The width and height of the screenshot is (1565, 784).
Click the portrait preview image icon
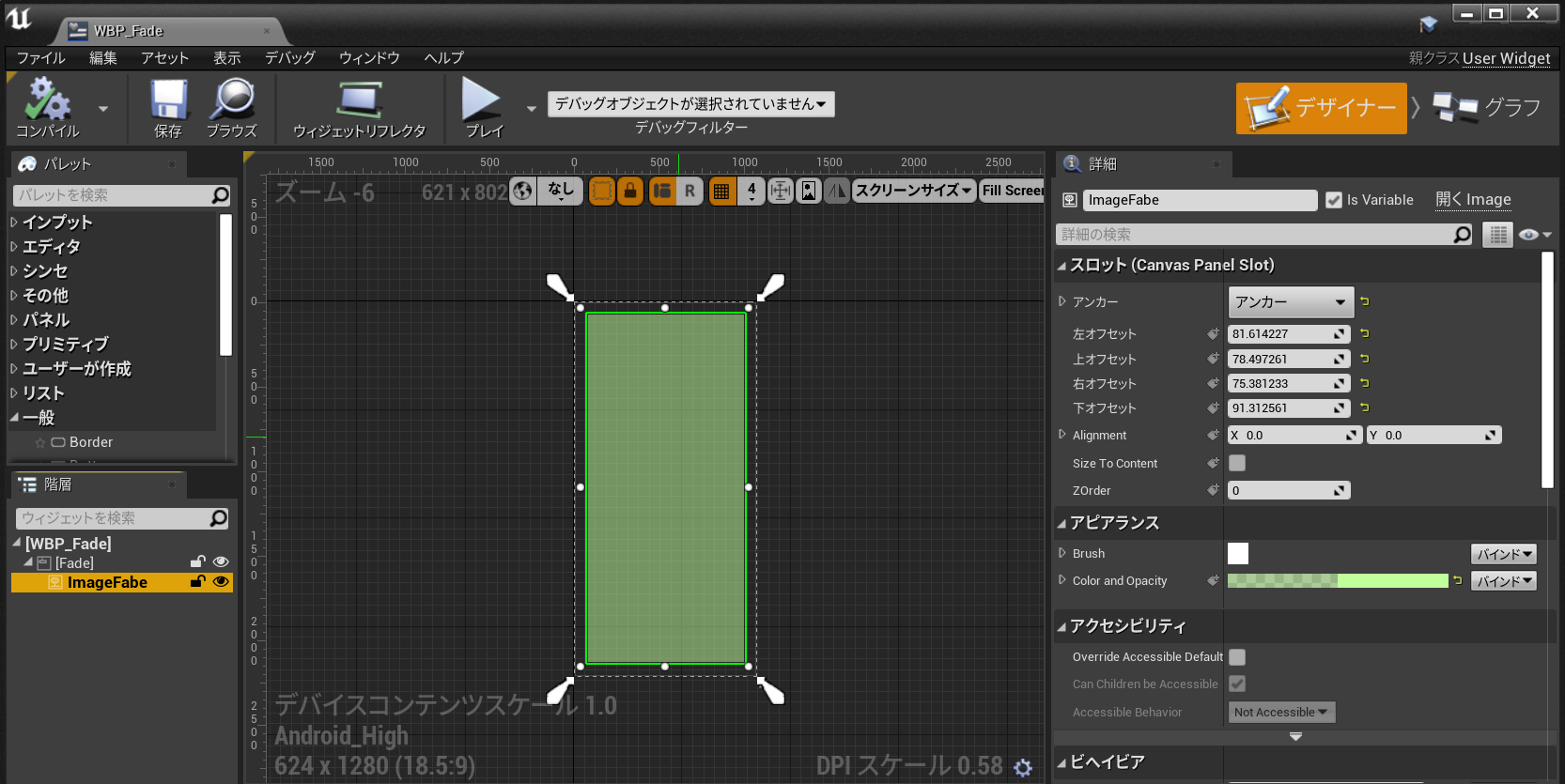808,191
